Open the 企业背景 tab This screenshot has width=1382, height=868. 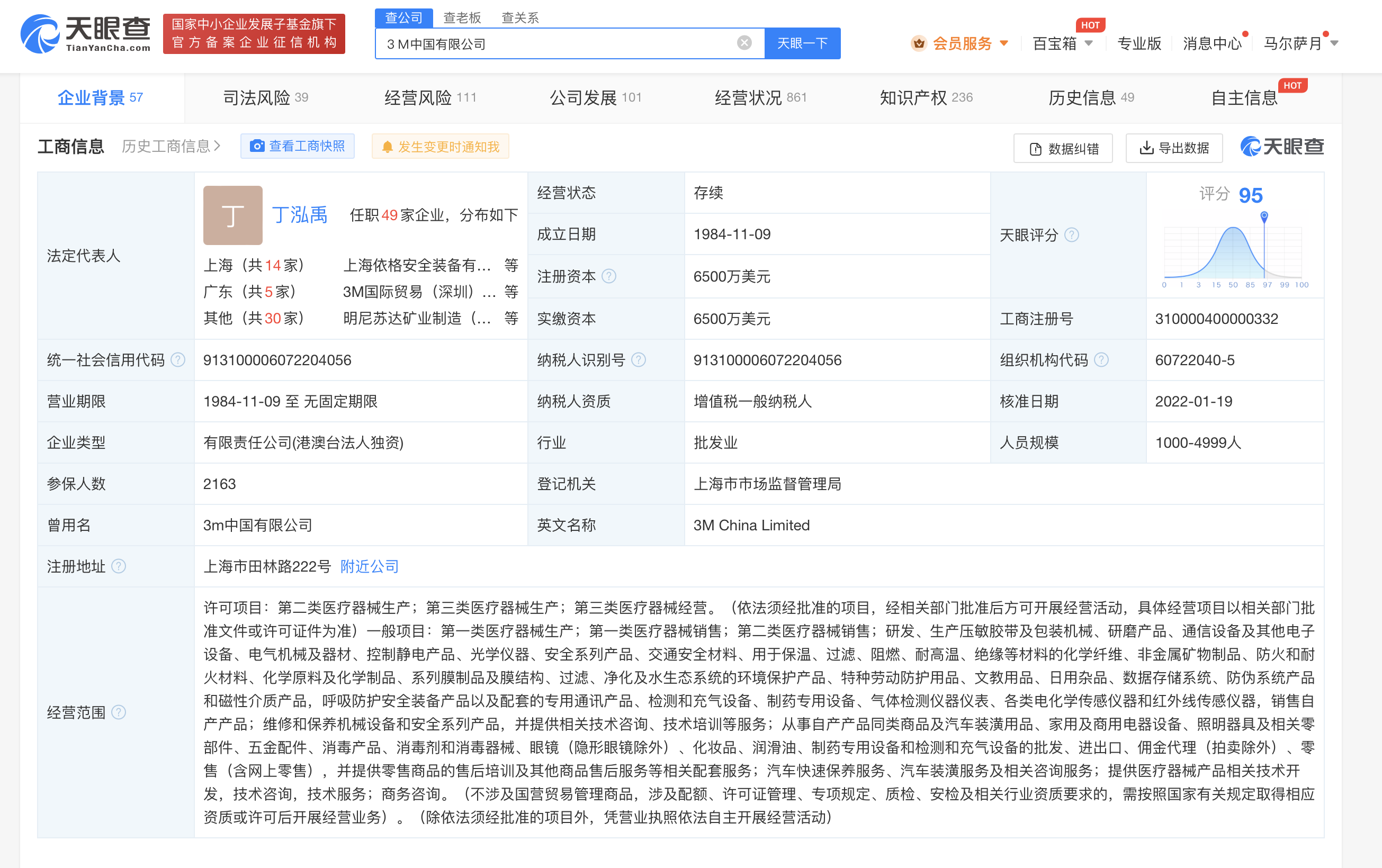coord(101,97)
